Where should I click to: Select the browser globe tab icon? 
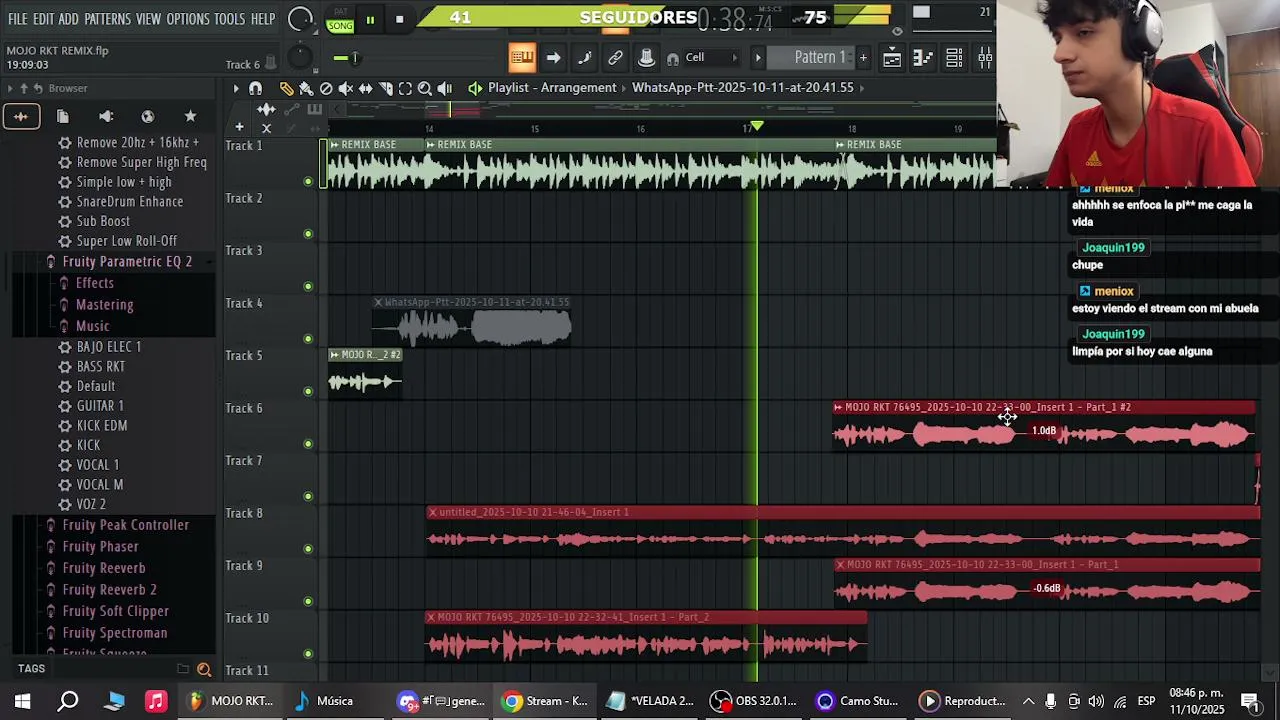click(x=148, y=117)
